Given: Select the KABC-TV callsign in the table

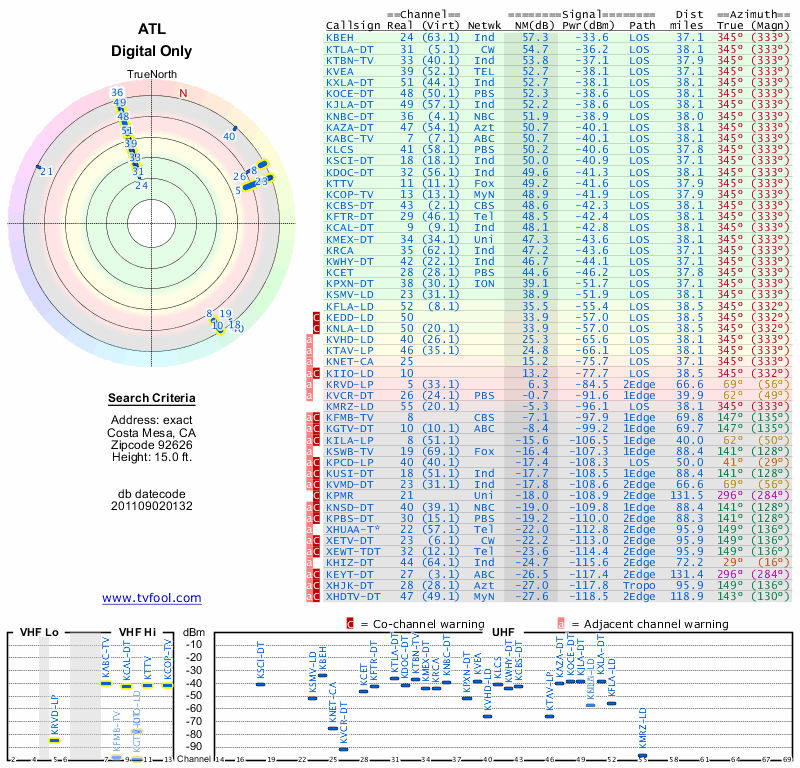Looking at the screenshot, I should point(350,139).
